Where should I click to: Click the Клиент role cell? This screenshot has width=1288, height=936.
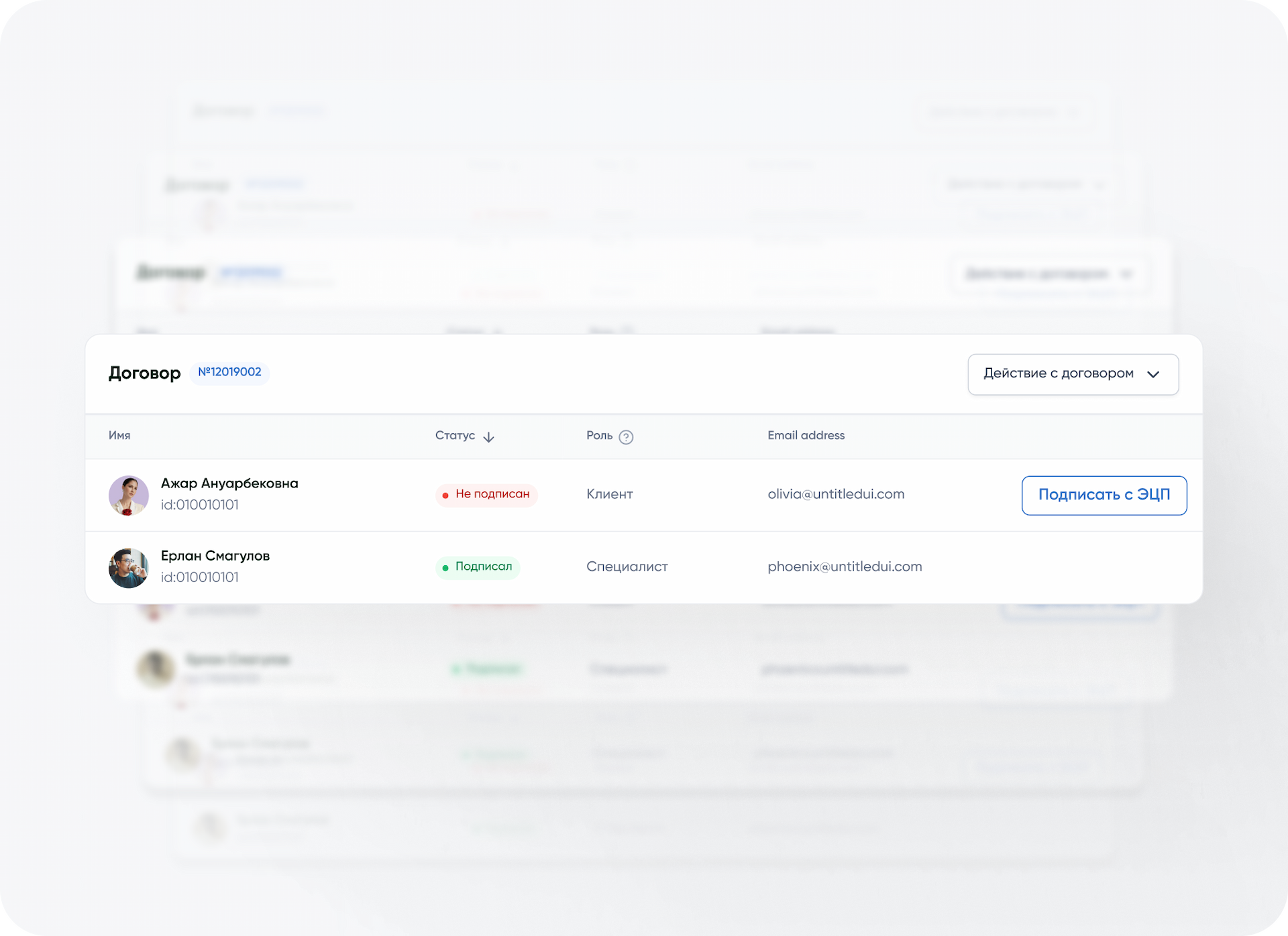click(609, 495)
